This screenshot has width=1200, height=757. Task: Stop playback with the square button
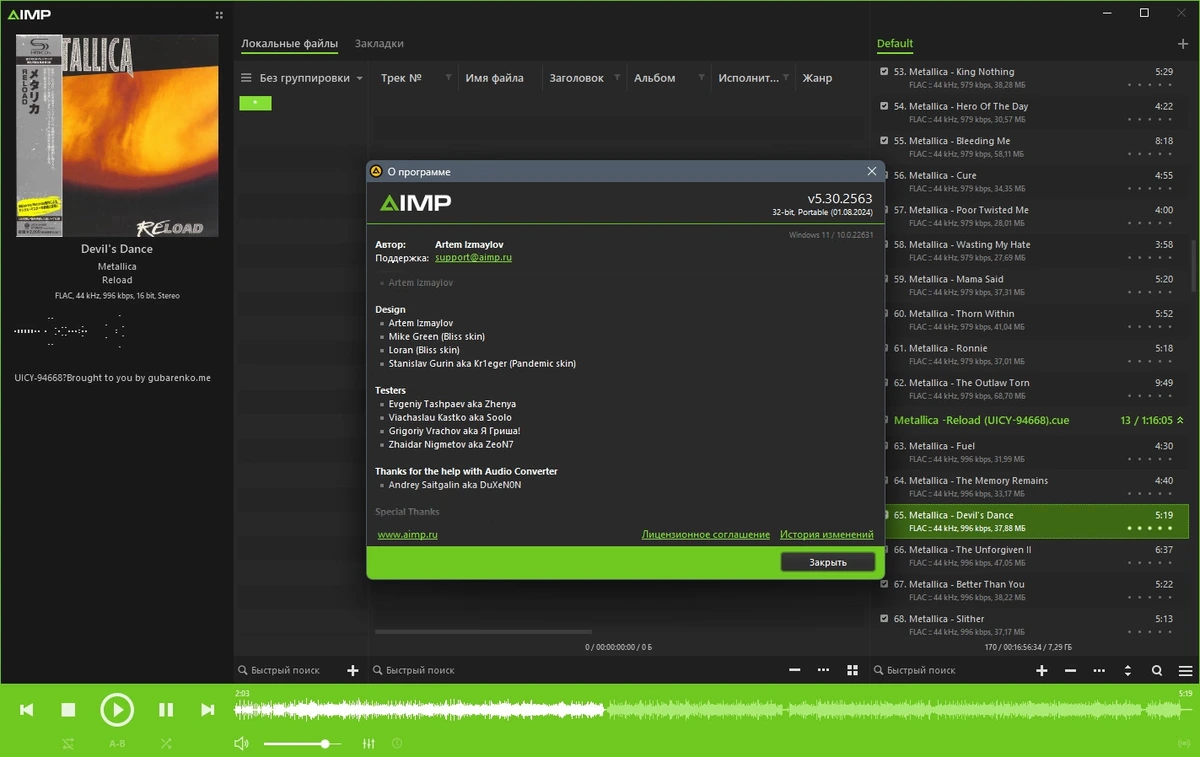tap(68, 710)
